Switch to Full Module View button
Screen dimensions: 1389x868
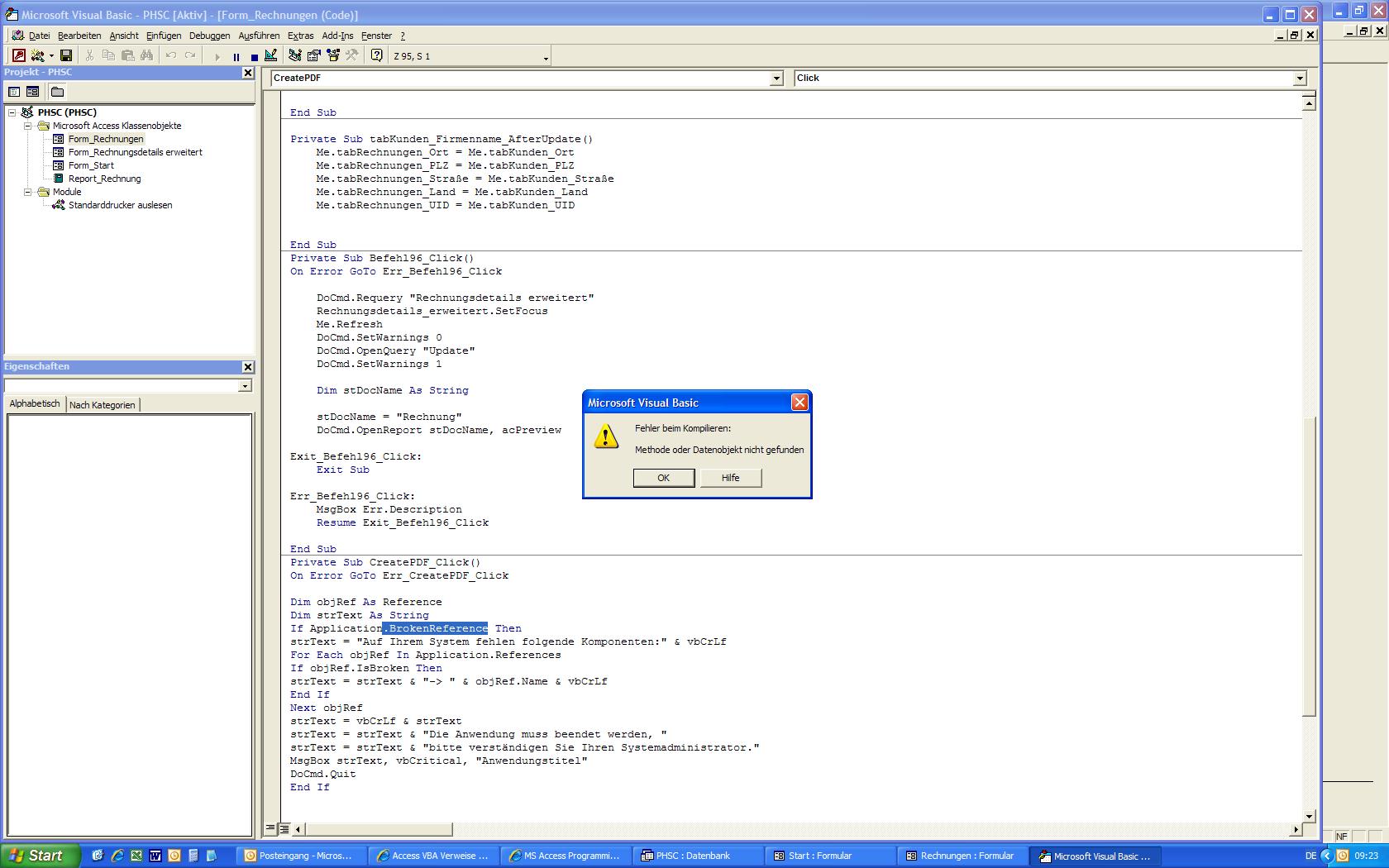pos(284,828)
